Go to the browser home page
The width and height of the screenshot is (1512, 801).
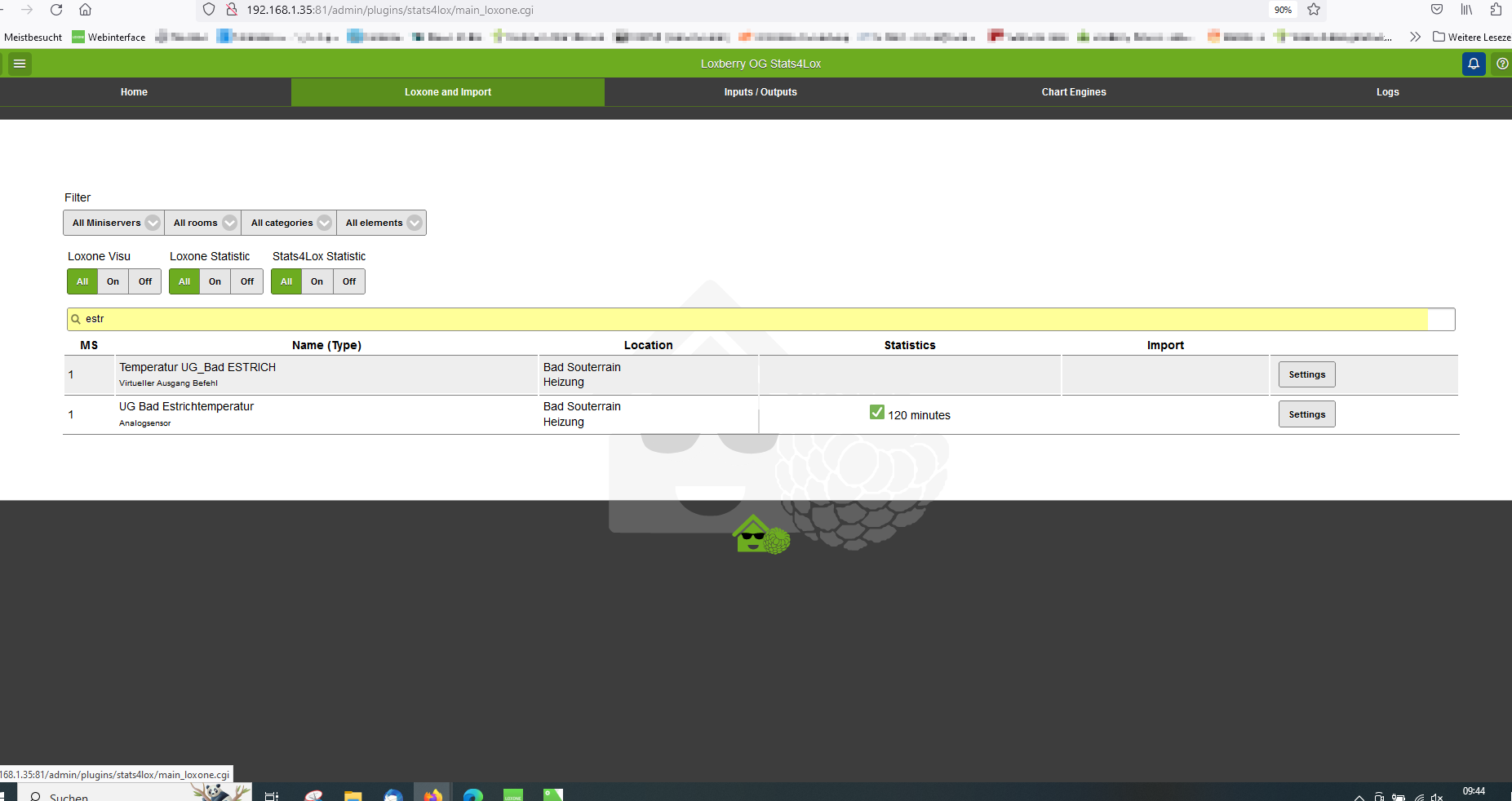point(85,10)
